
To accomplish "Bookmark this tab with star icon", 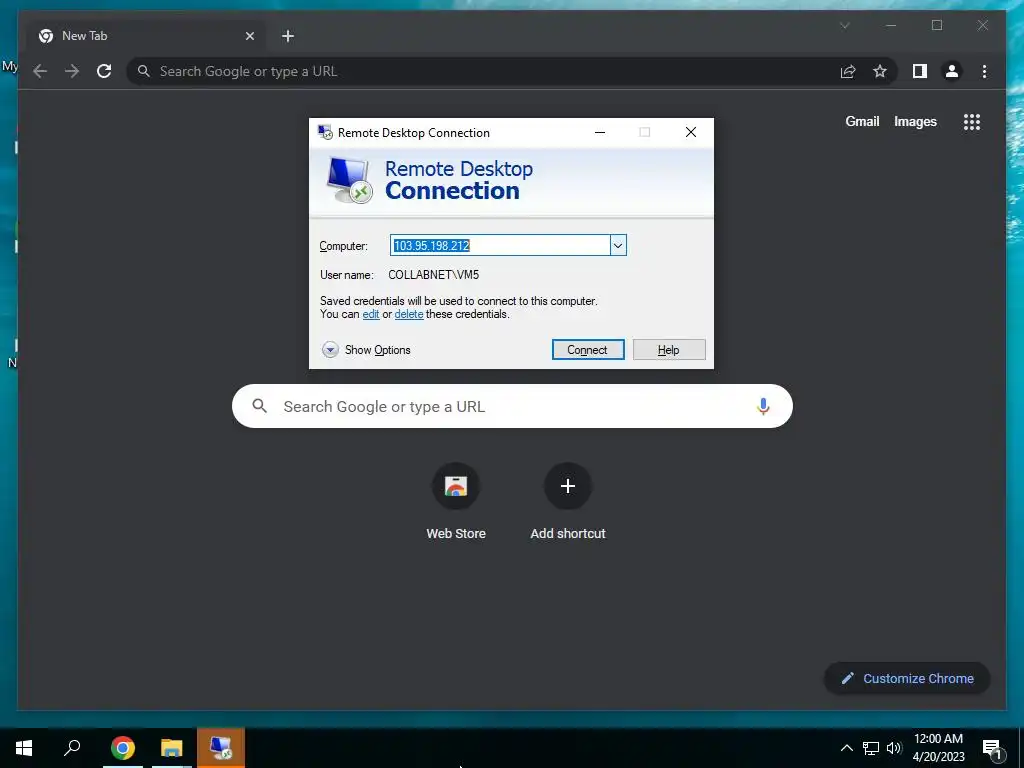I will (880, 71).
